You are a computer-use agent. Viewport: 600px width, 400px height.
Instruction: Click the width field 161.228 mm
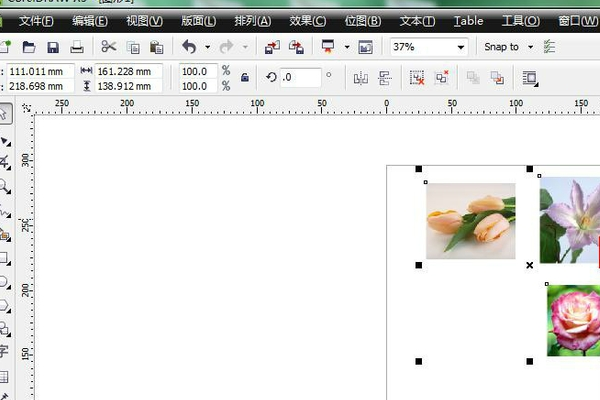coord(129,71)
